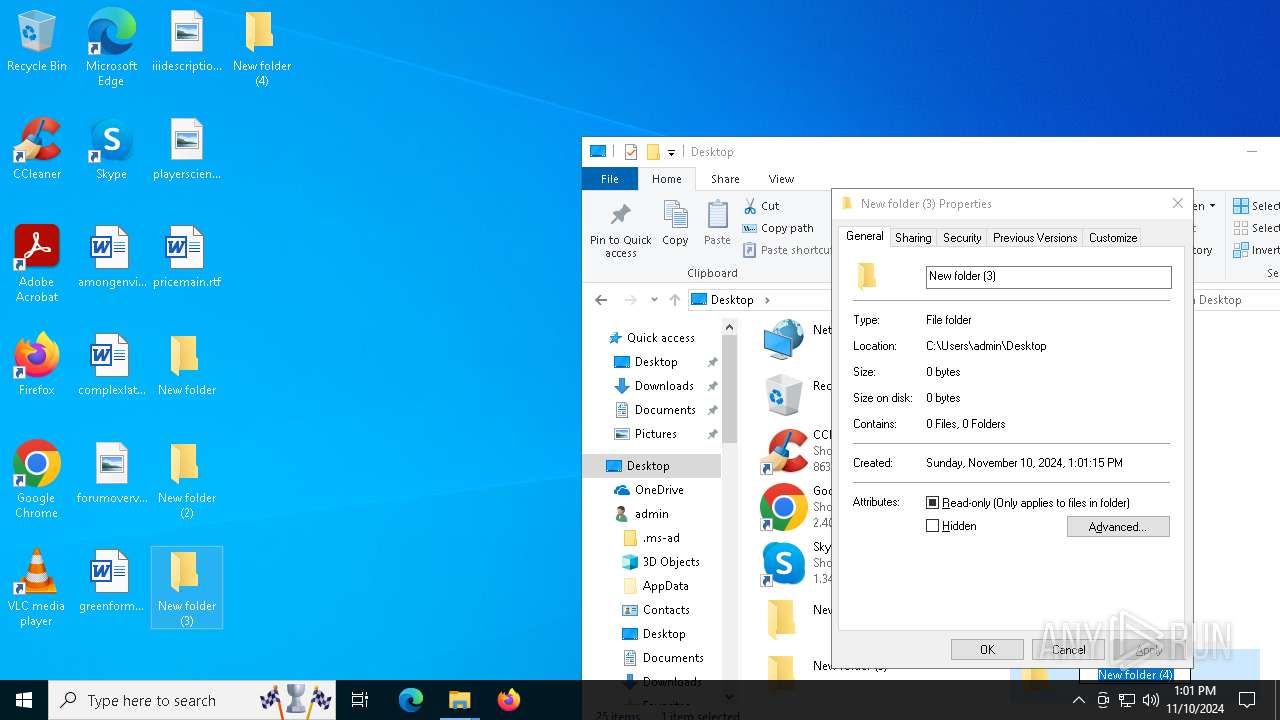Click OK in Properties dialog

point(987,650)
